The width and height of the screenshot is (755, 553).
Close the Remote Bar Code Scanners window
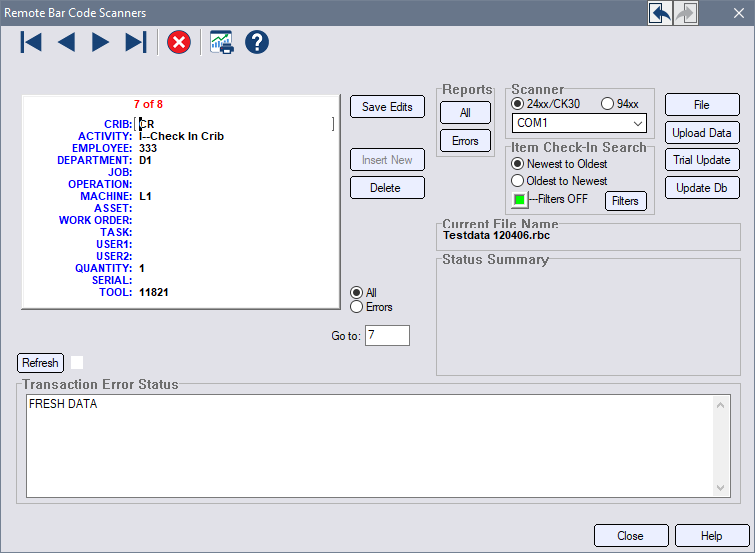point(739,13)
